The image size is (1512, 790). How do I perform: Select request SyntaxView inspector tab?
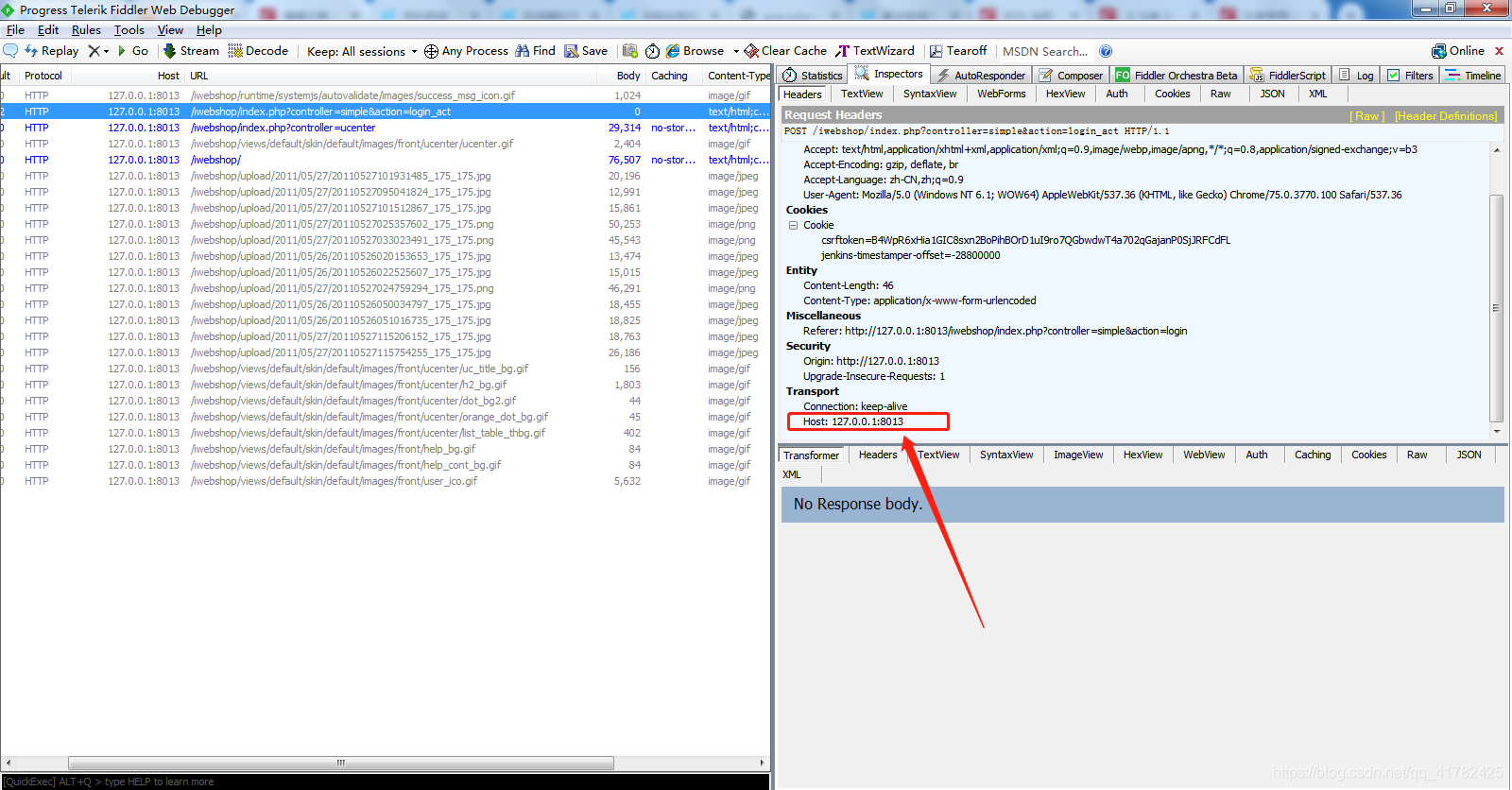(x=930, y=94)
